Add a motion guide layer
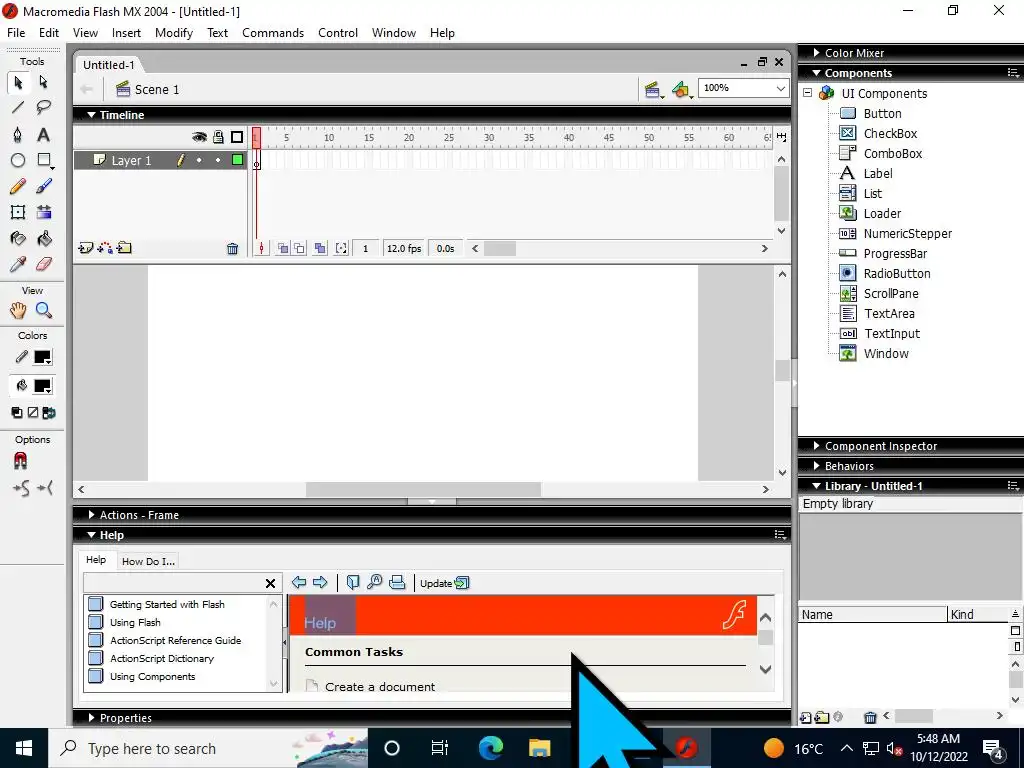The image size is (1024, 768). click(104, 248)
